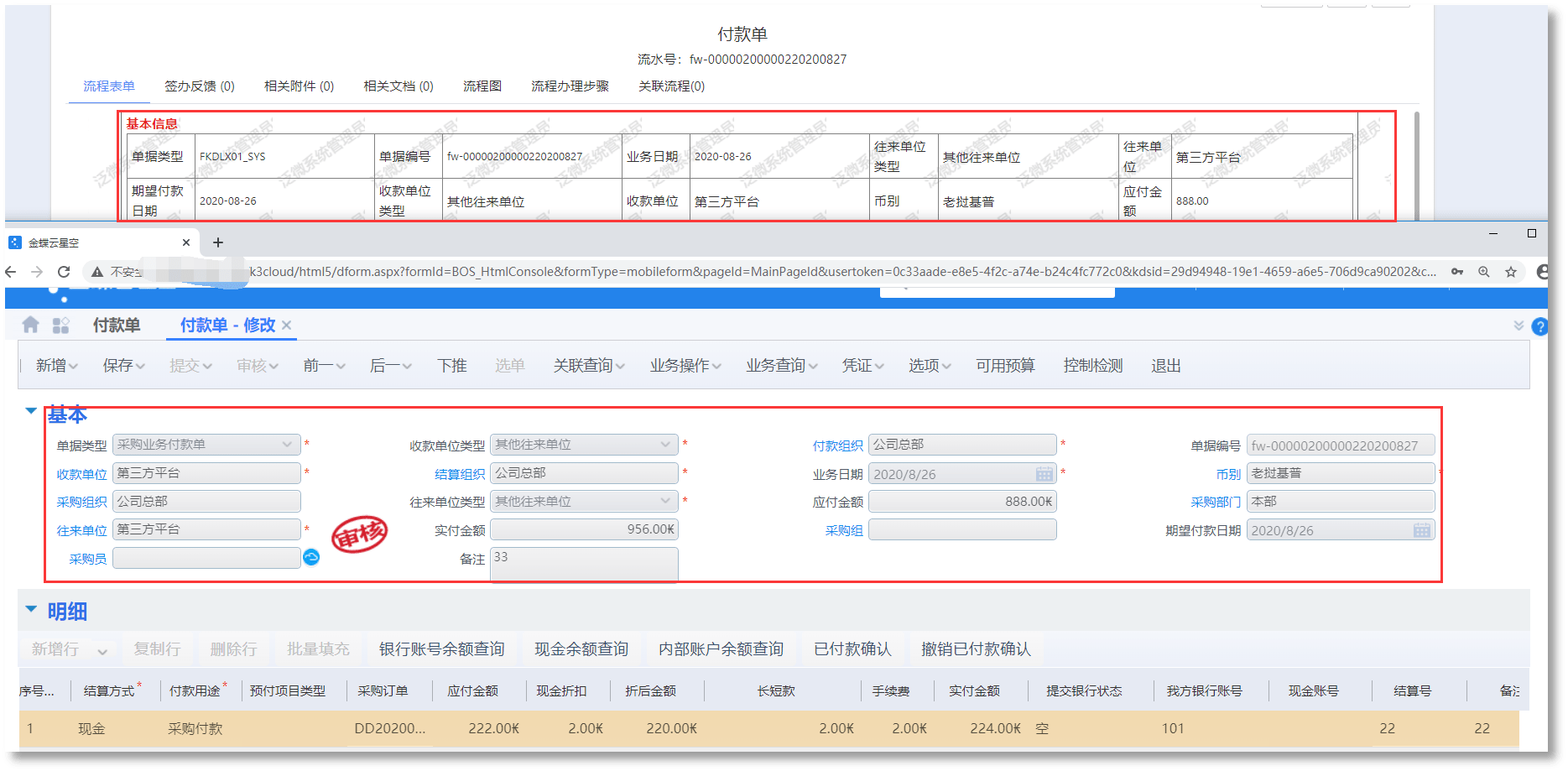Open the 往来单位类型 dropdown
The width and height of the screenshot is (1568, 771).
click(x=665, y=501)
